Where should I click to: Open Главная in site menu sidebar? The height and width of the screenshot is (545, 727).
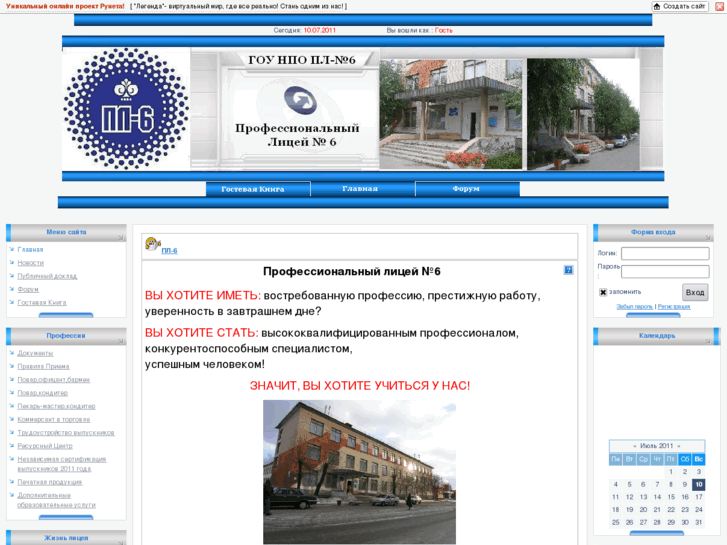(30, 250)
